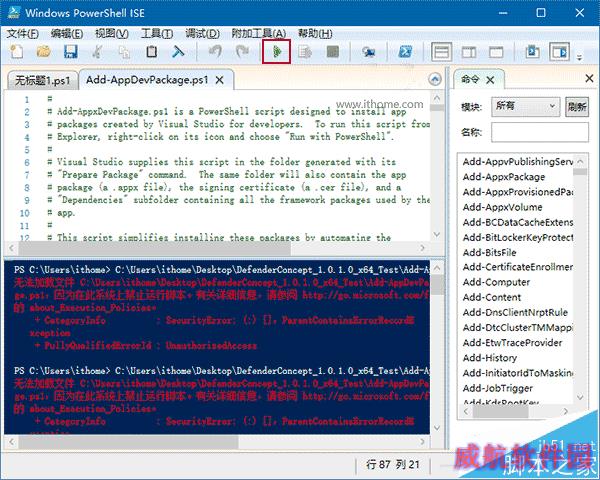600x480 pixels.
Task: Click console pane scroll up arrow
Action: [437, 267]
